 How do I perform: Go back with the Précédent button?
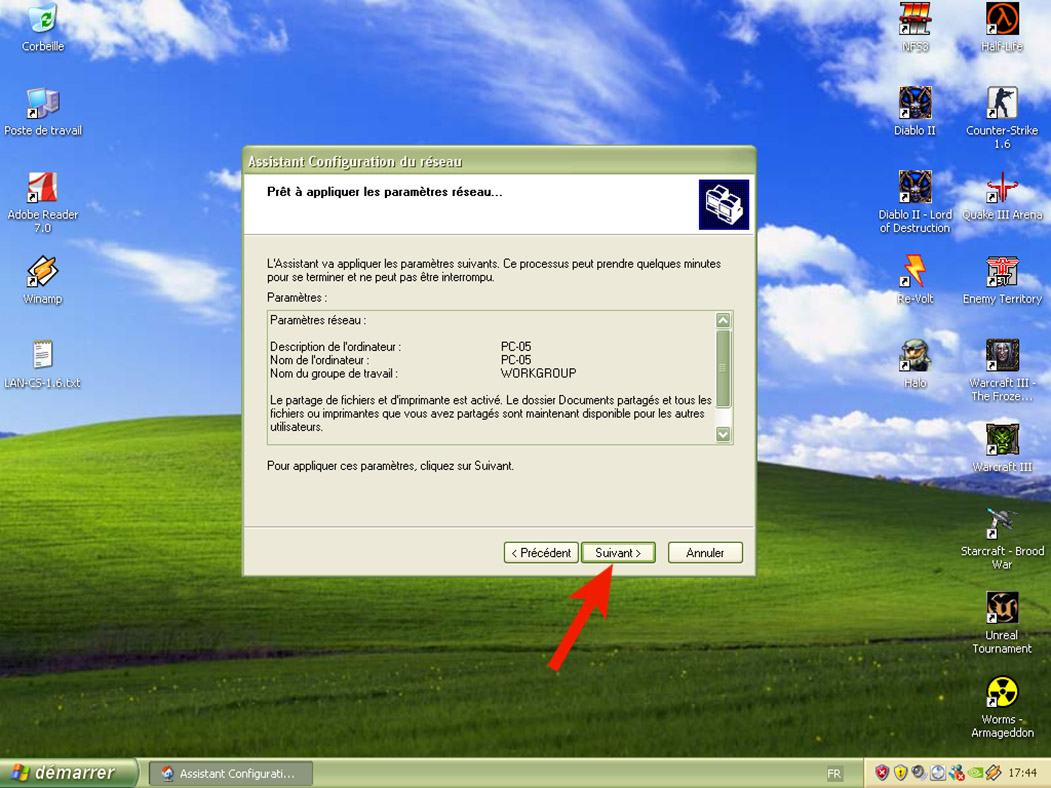(541, 553)
